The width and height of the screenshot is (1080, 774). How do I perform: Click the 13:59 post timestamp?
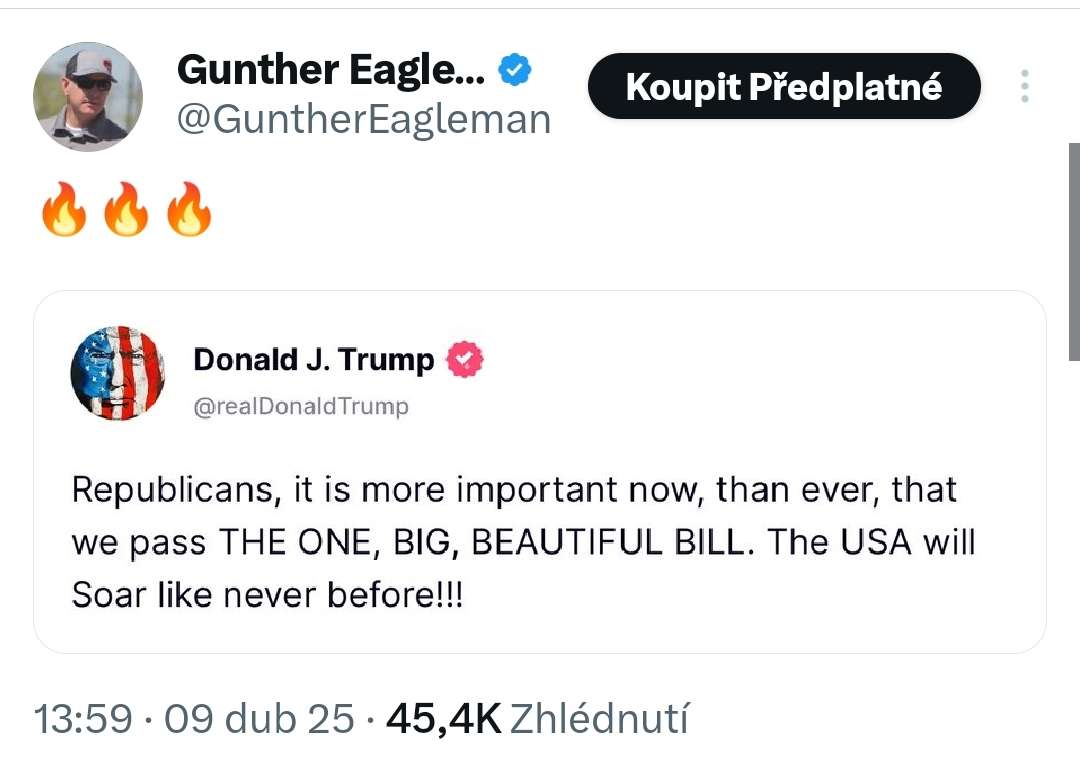(x=83, y=719)
